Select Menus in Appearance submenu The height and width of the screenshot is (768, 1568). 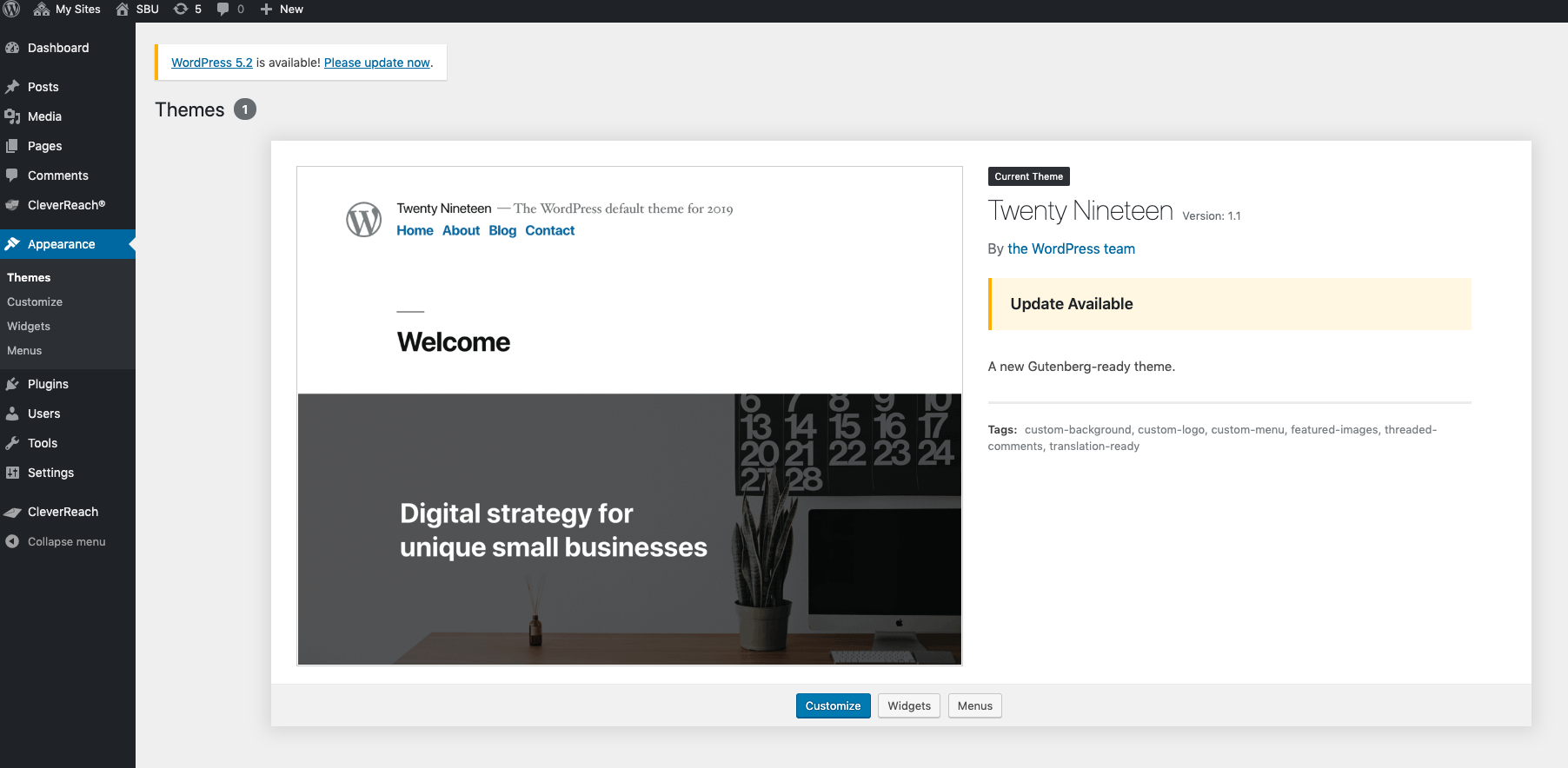(24, 351)
